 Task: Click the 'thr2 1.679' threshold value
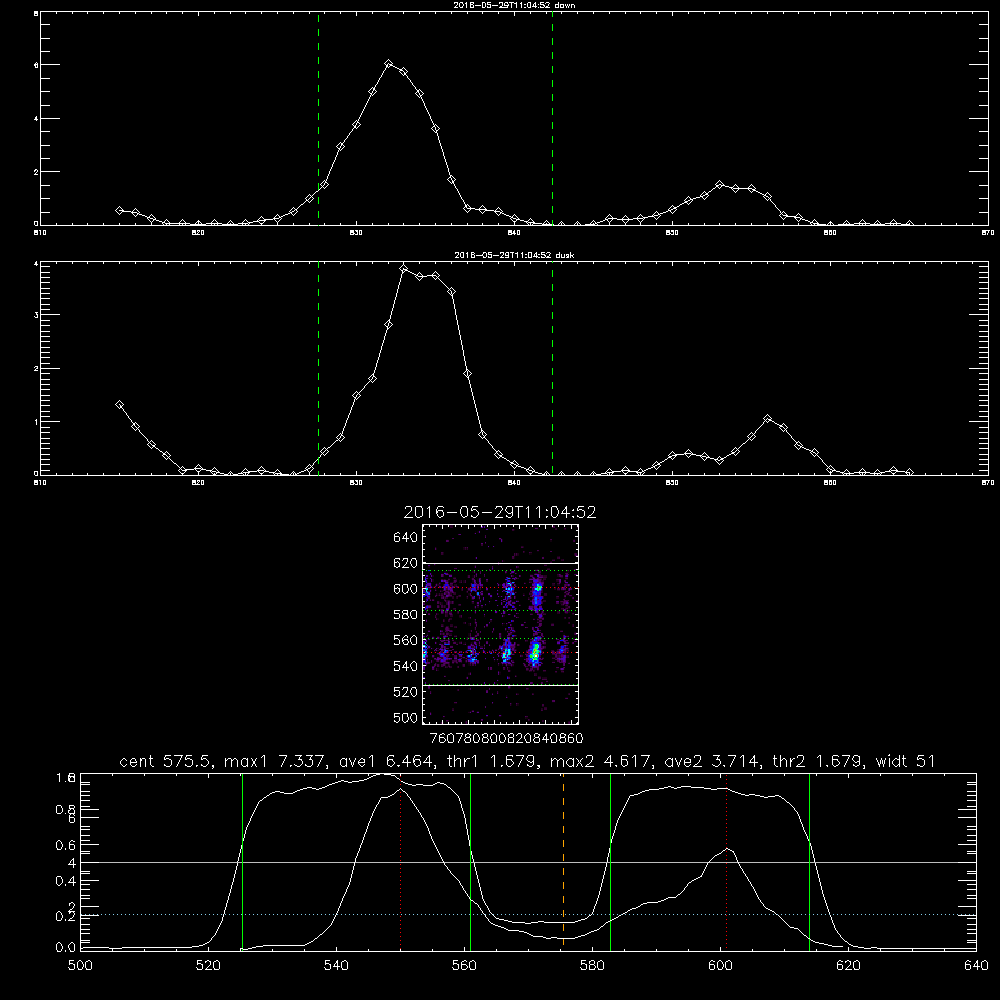coord(818,761)
